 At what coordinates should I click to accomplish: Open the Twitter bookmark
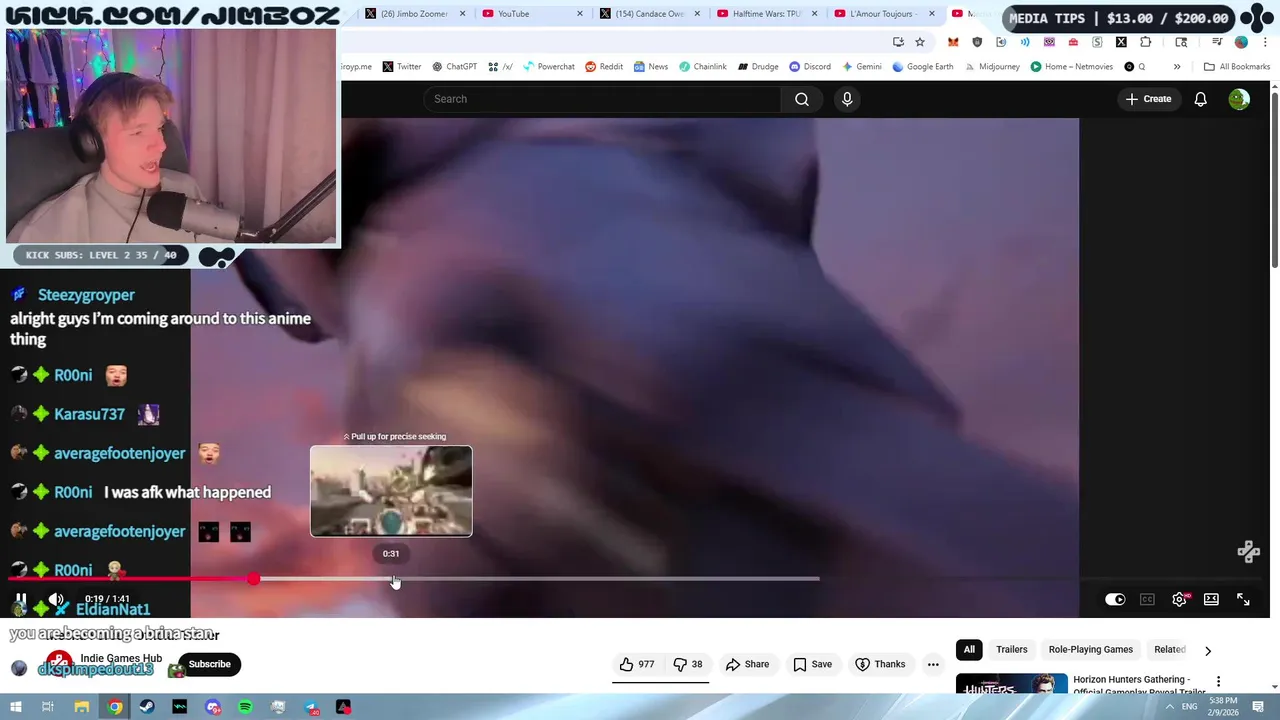click(402, 66)
